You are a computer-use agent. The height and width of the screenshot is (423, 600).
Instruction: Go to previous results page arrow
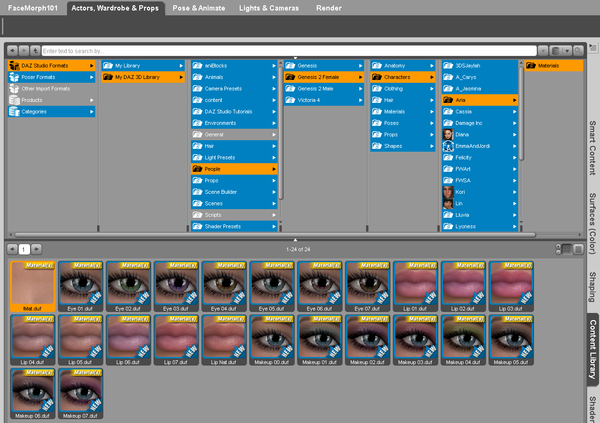click(12, 249)
